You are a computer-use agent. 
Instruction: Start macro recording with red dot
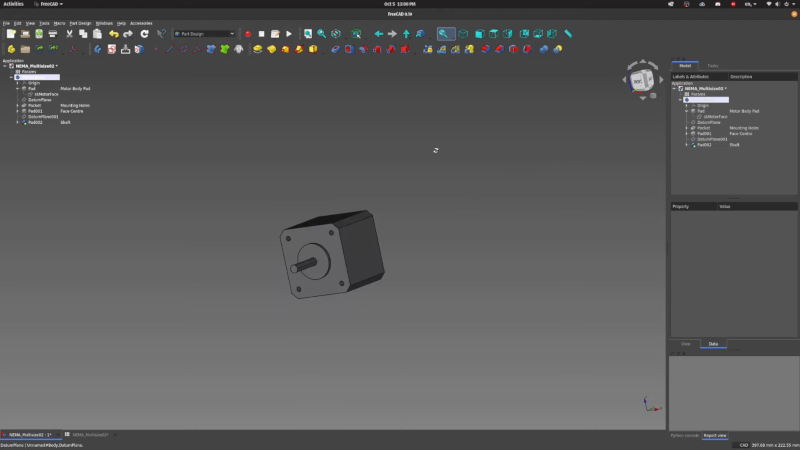point(248,33)
